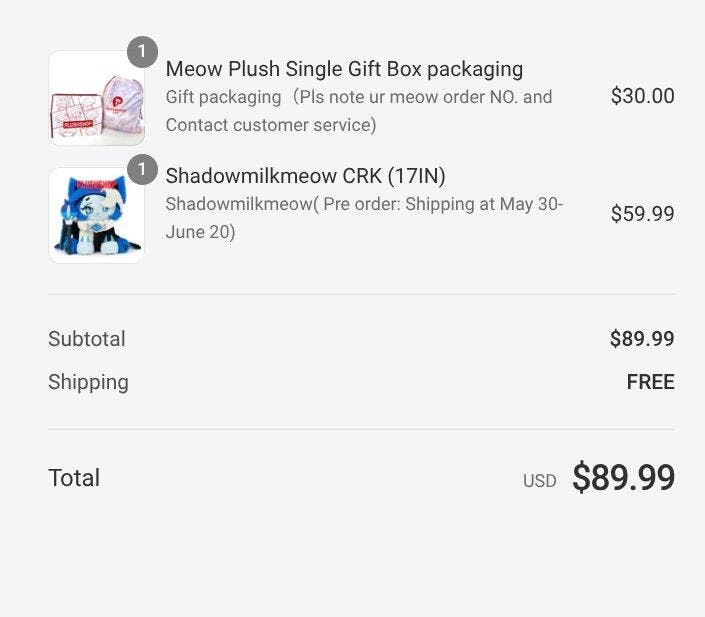This screenshot has width=705, height=617.
Task: Click the USD currency label
Action: click(x=539, y=481)
